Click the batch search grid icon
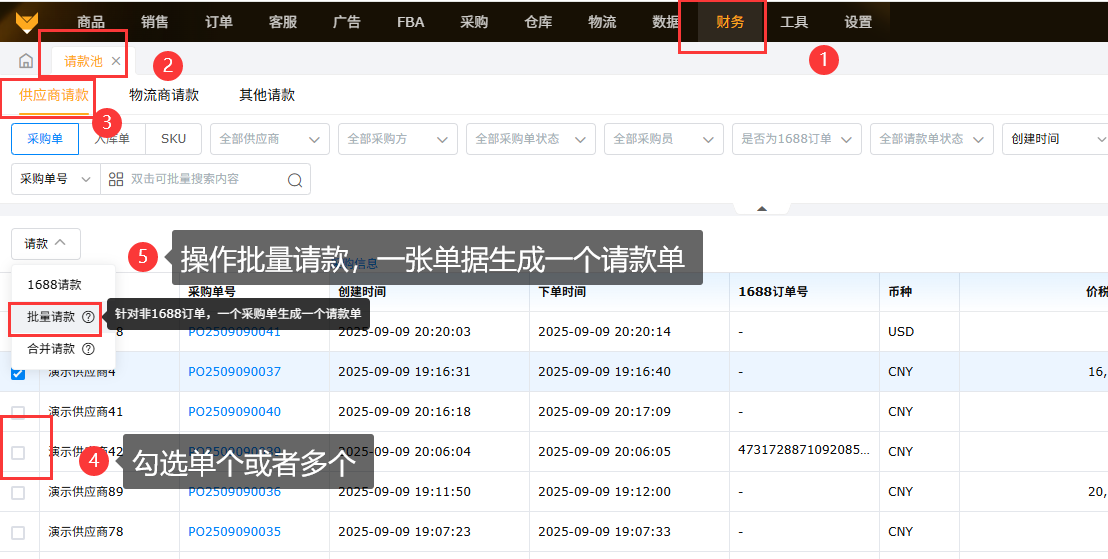The width and height of the screenshot is (1108, 559). coord(116,179)
